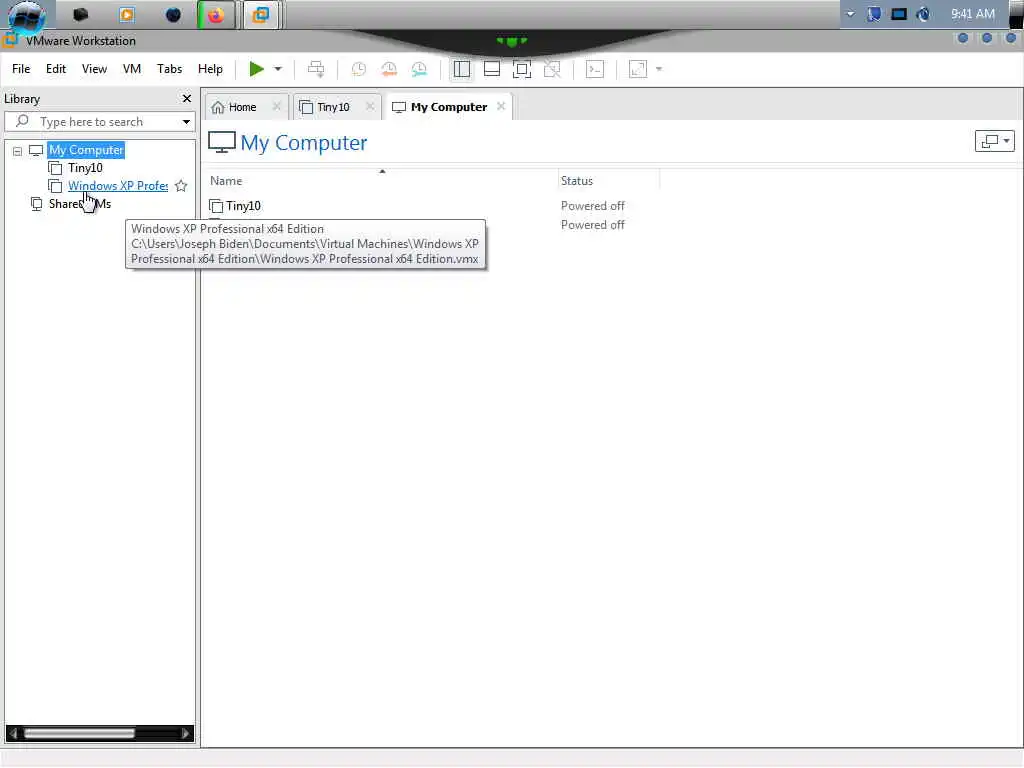Open the snapshot manager icon

tap(419, 69)
